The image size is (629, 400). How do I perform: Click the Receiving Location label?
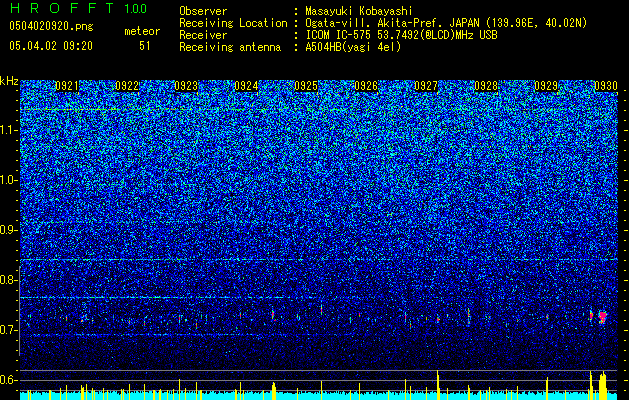pos(233,23)
